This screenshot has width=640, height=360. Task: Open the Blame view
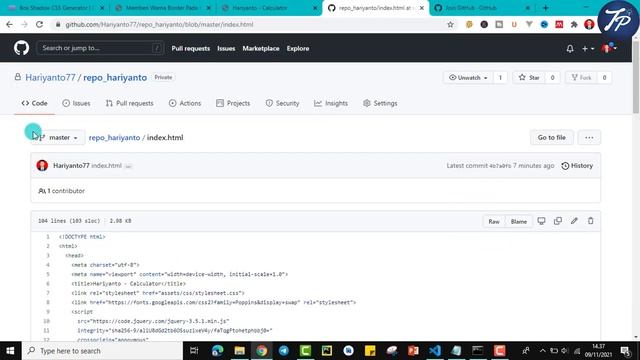[x=519, y=221]
